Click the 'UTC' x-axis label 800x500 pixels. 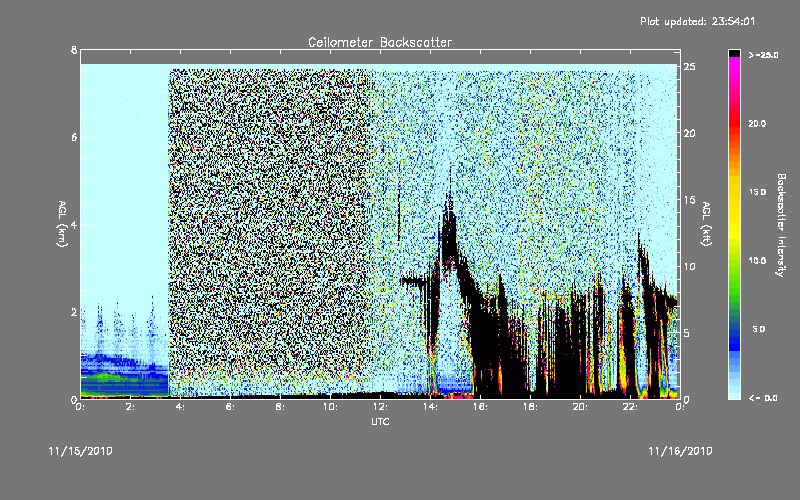coord(380,421)
